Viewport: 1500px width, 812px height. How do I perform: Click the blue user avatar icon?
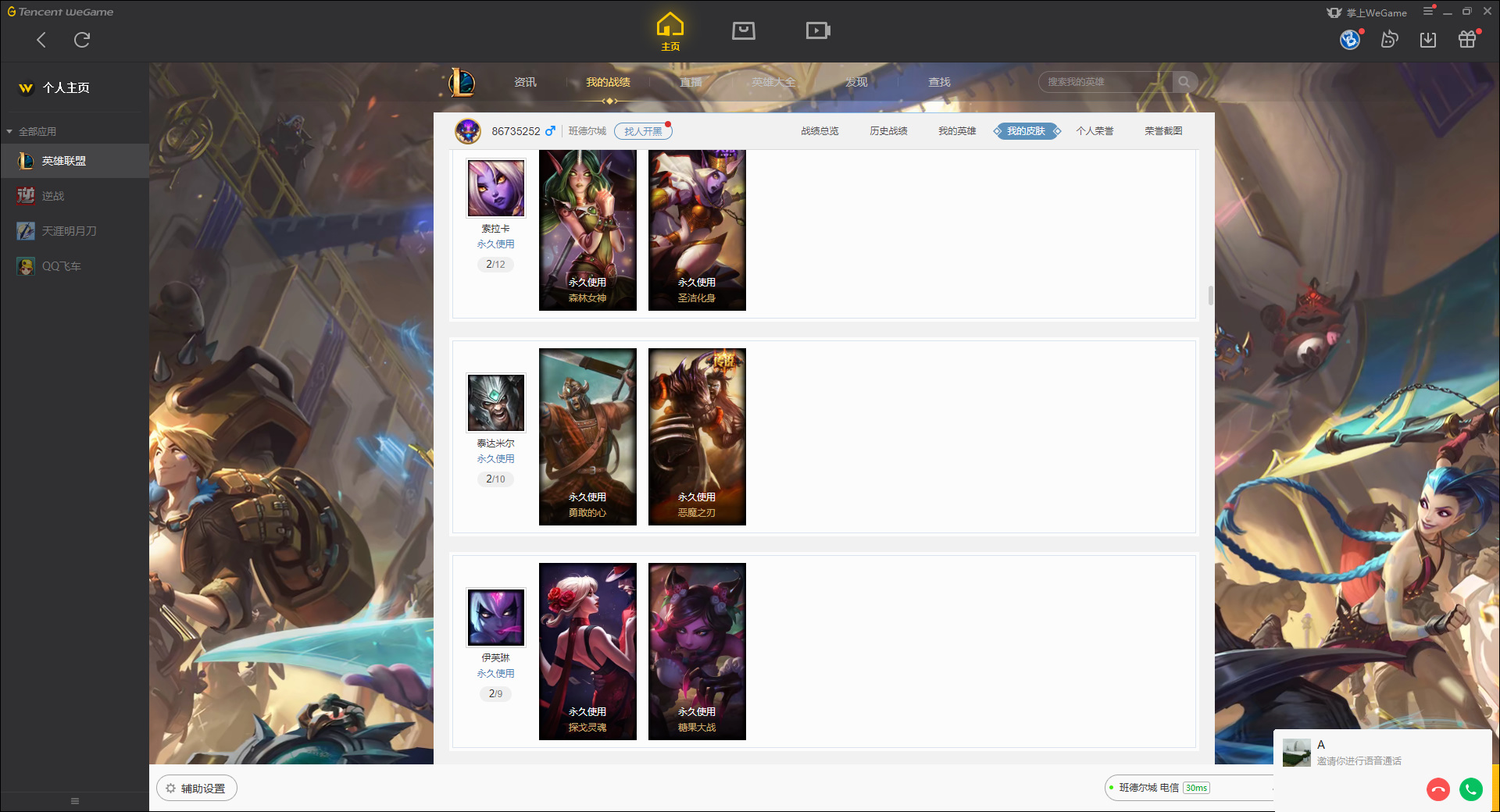(1350, 39)
